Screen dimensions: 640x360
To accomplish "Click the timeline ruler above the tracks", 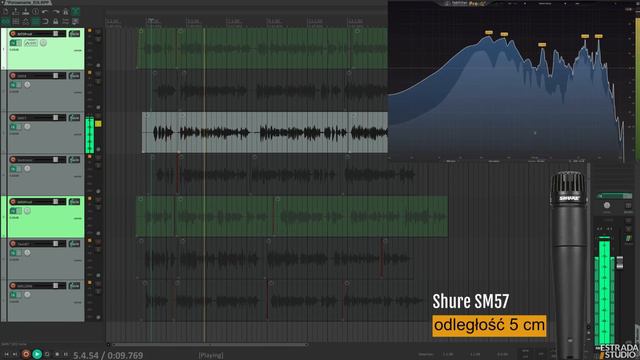I will pos(247,22).
